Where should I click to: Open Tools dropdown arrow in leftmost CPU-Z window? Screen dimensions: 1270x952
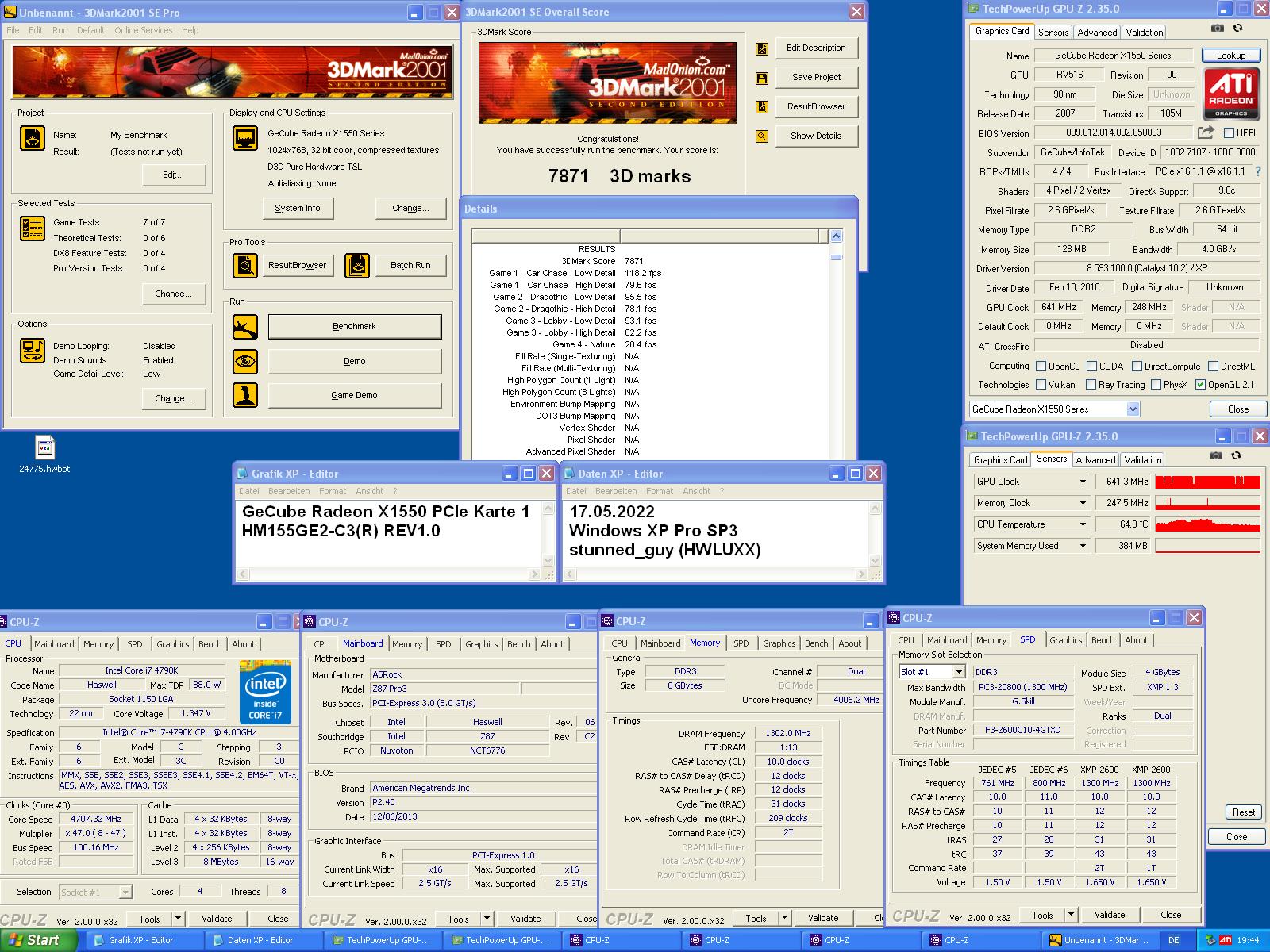tap(178, 919)
